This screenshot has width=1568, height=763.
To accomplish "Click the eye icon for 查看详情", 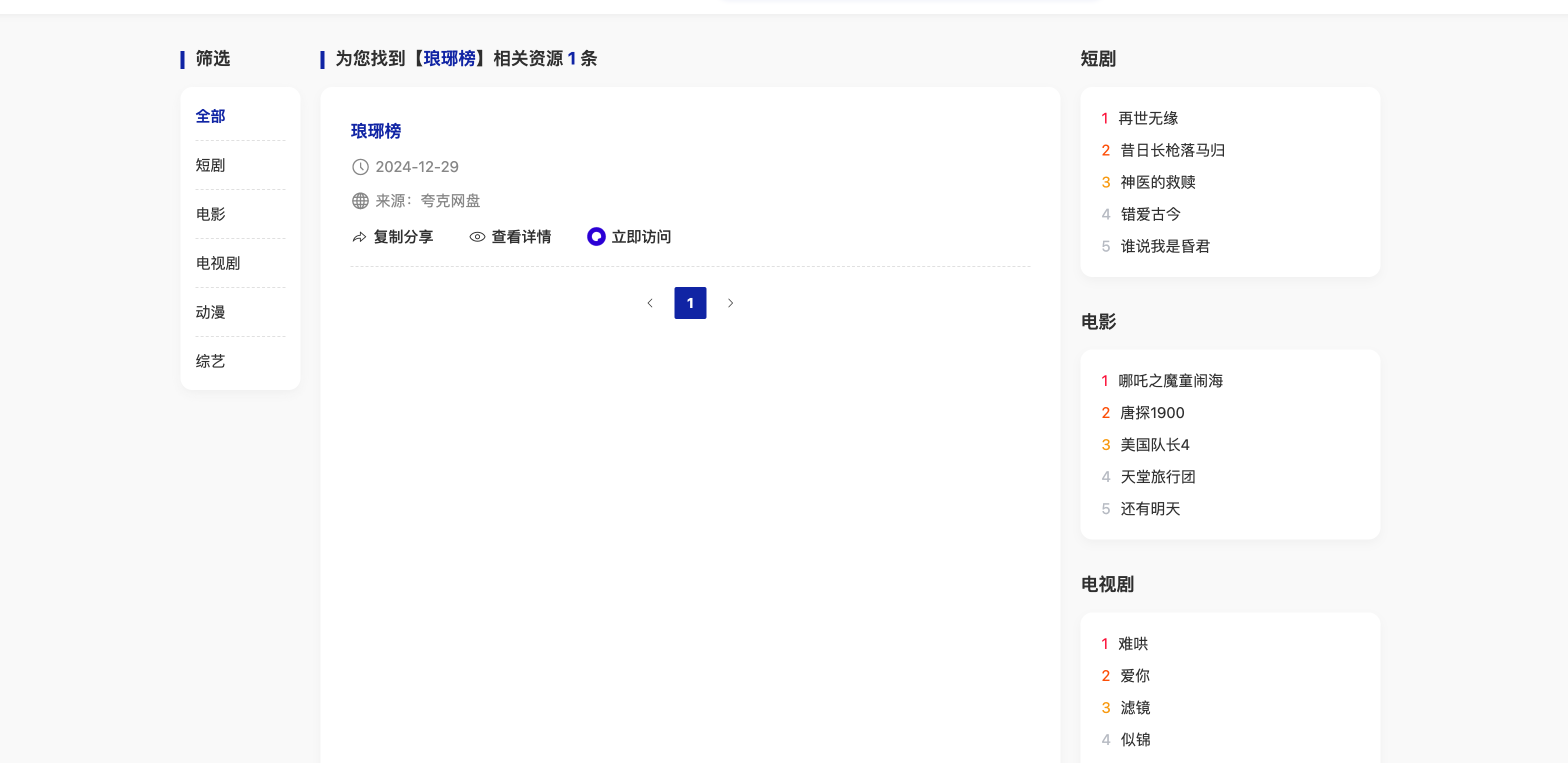I will click(477, 237).
